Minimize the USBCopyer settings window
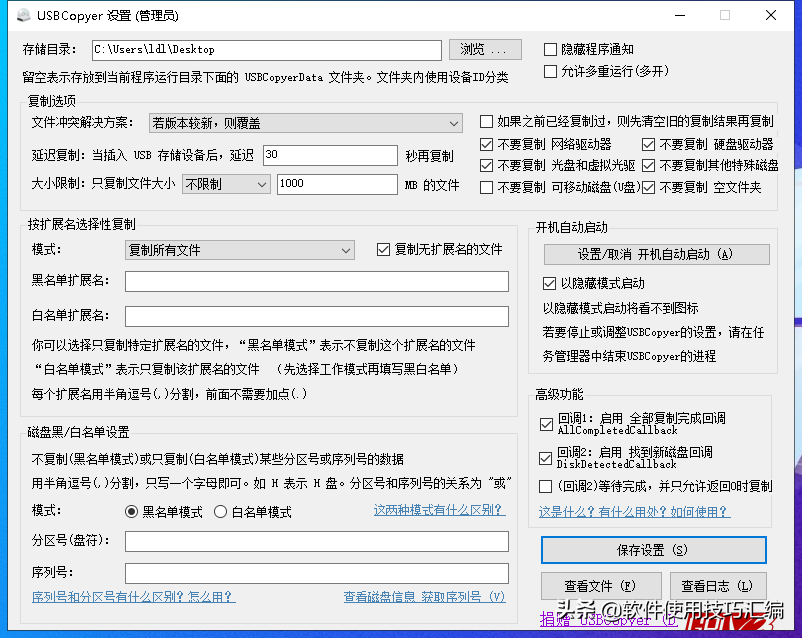Viewport: 802px width, 638px height. click(680, 15)
